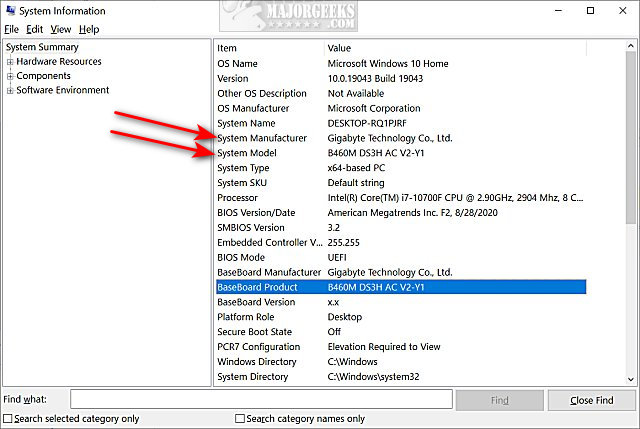
Task: Select the Processor row
Action: pyautogui.click(x=401, y=198)
